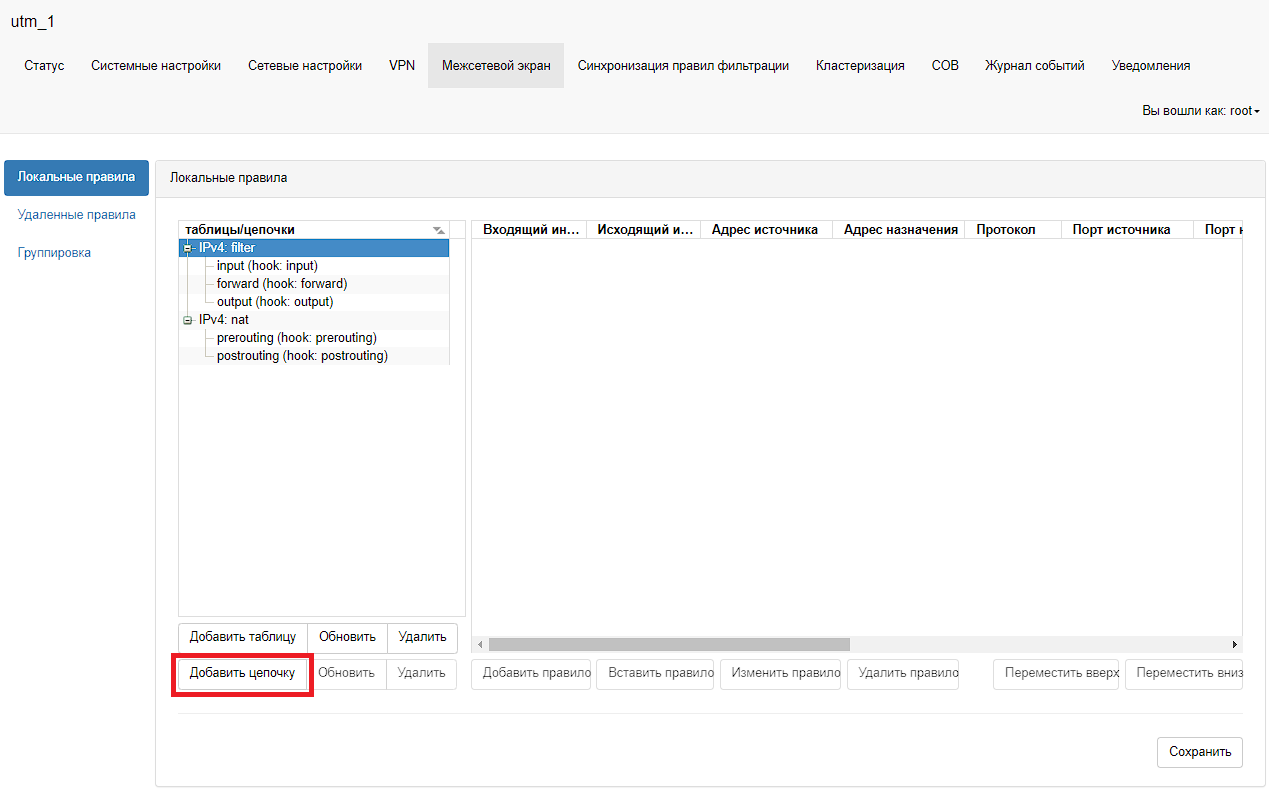Viewport: 1269px width, 791px height.
Task: Collapse the IPv4: nat tree node
Action: (x=187, y=320)
